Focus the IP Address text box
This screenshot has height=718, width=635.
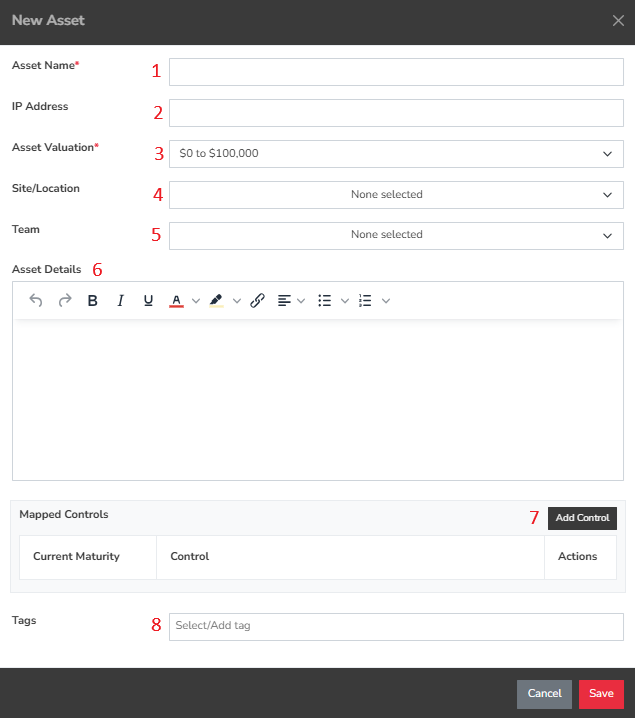click(396, 113)
